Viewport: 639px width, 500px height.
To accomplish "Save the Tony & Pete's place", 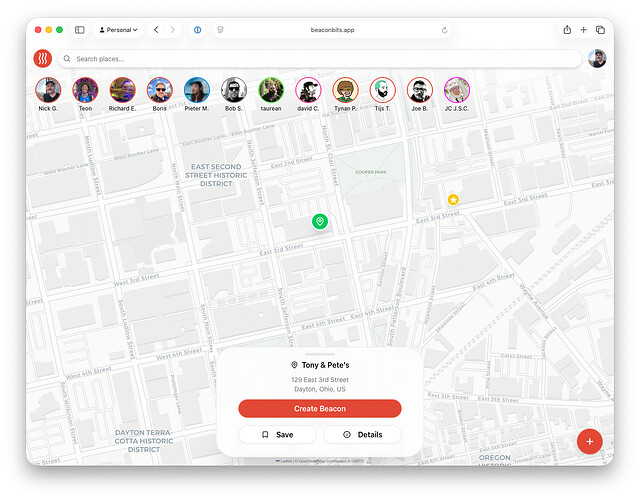I will 277,435.
